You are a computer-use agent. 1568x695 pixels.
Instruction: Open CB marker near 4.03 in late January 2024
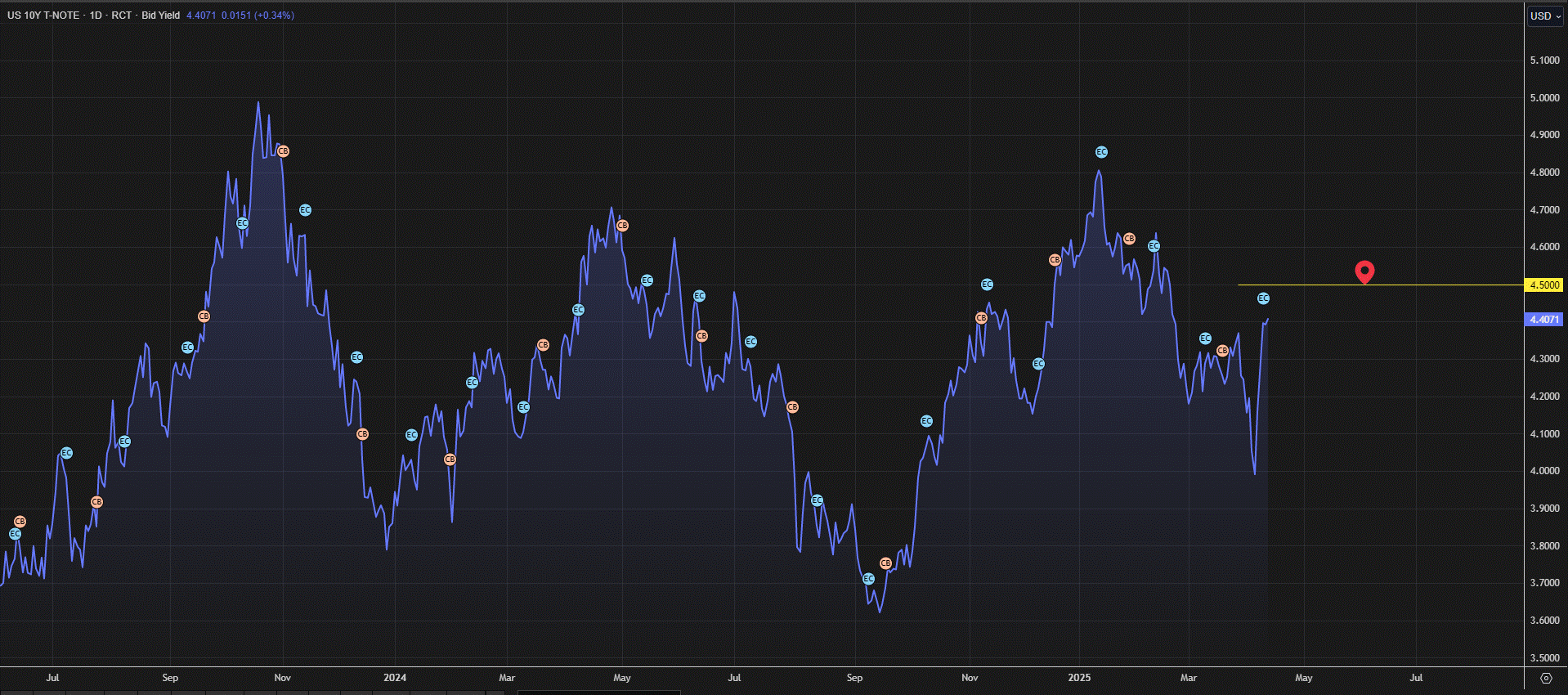pyautogui.click(x=450, y=460)
